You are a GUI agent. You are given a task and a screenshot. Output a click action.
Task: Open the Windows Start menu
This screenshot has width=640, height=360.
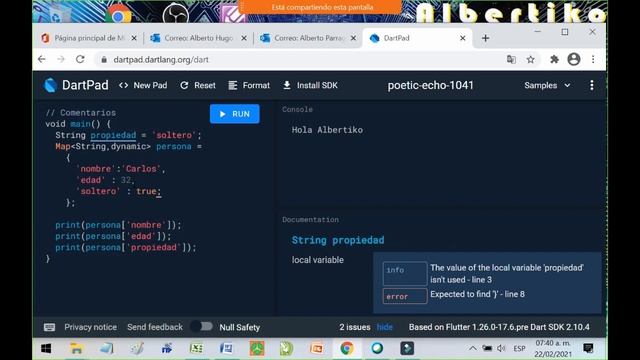tap(46, 348)
